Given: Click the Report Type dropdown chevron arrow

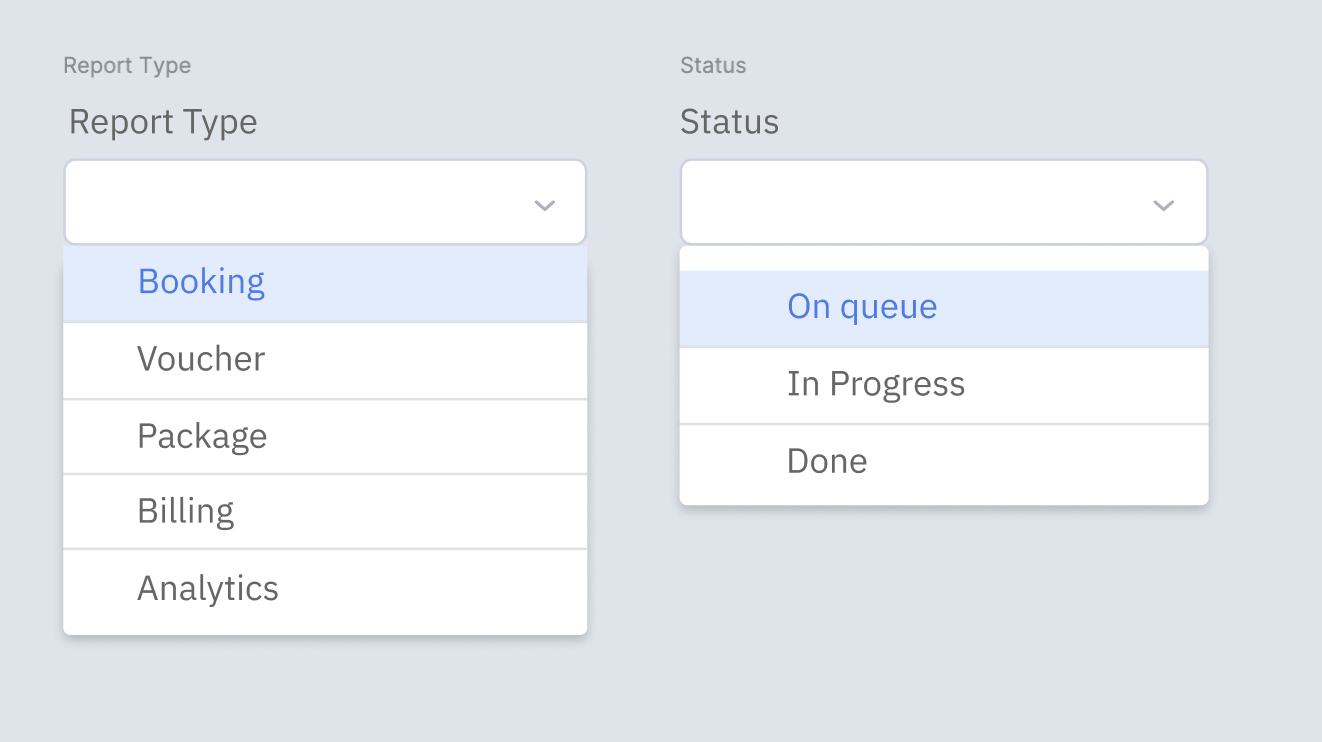Looking at the screenshot, I should pos(544,206).
